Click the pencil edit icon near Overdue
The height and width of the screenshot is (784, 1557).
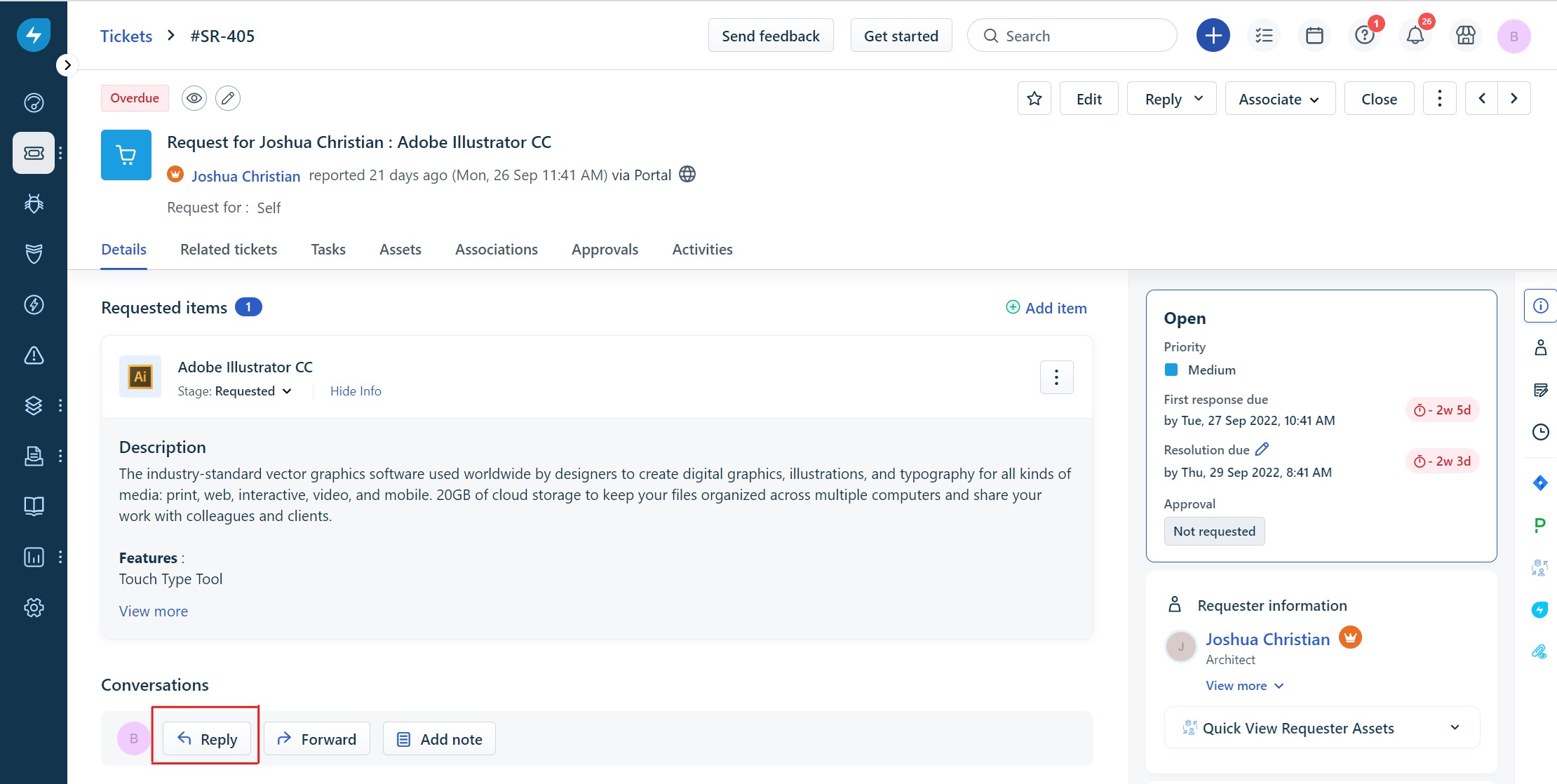click(227, 98)
